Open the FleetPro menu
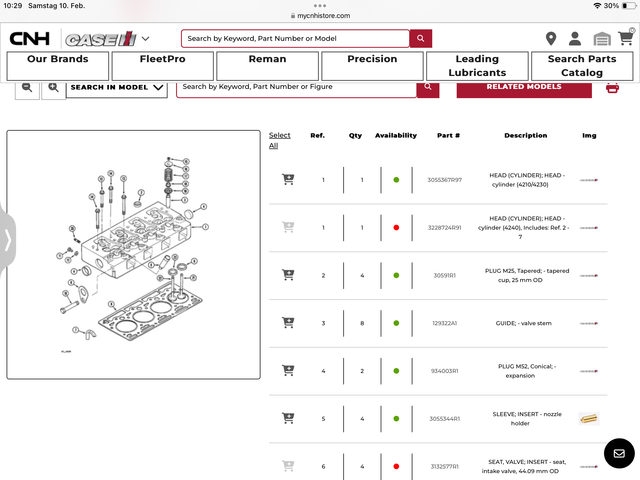 (x=162, y=66)
